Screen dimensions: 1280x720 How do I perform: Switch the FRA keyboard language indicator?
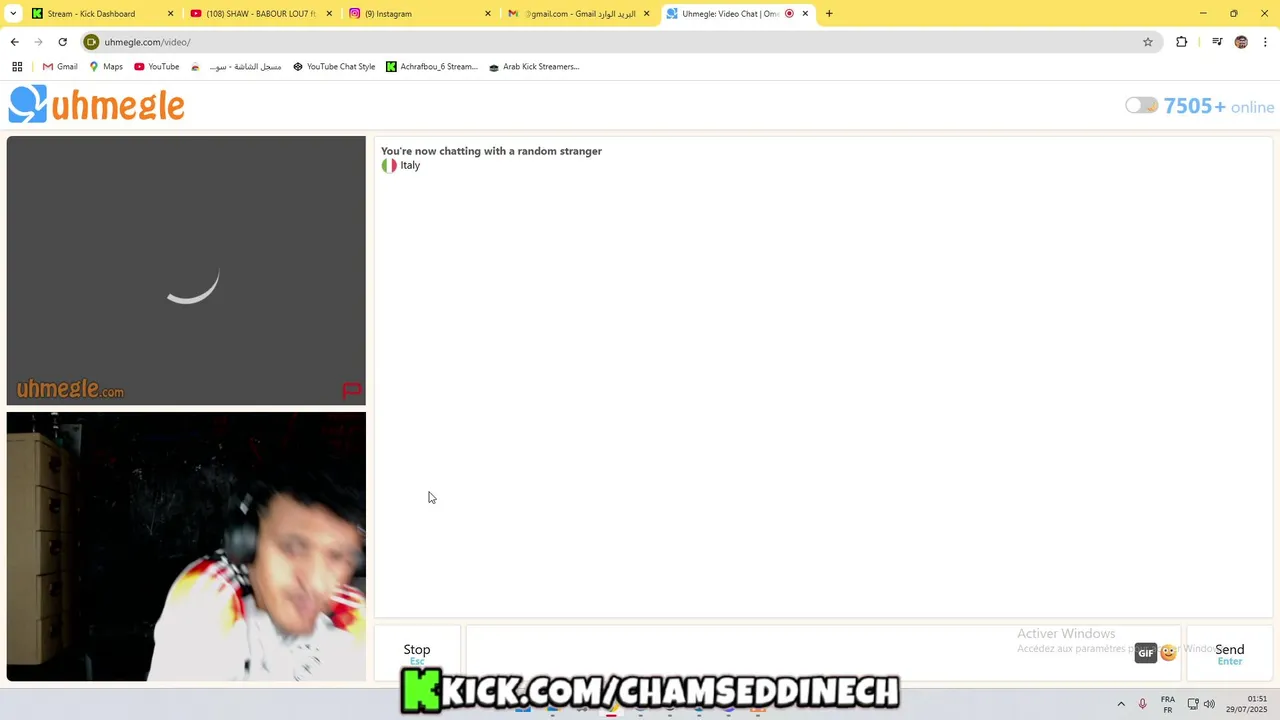click(1167, 704)
